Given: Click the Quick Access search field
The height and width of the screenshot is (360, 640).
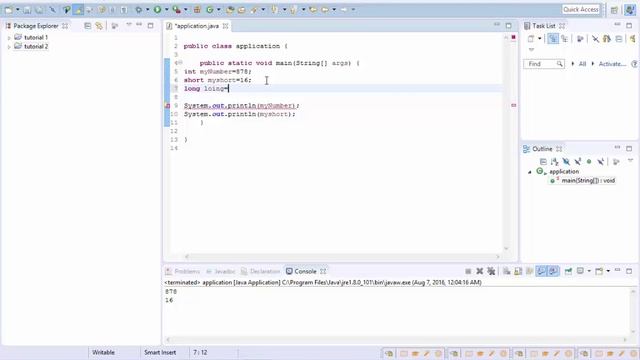Looking at the screenshot, I should (580, 9).
